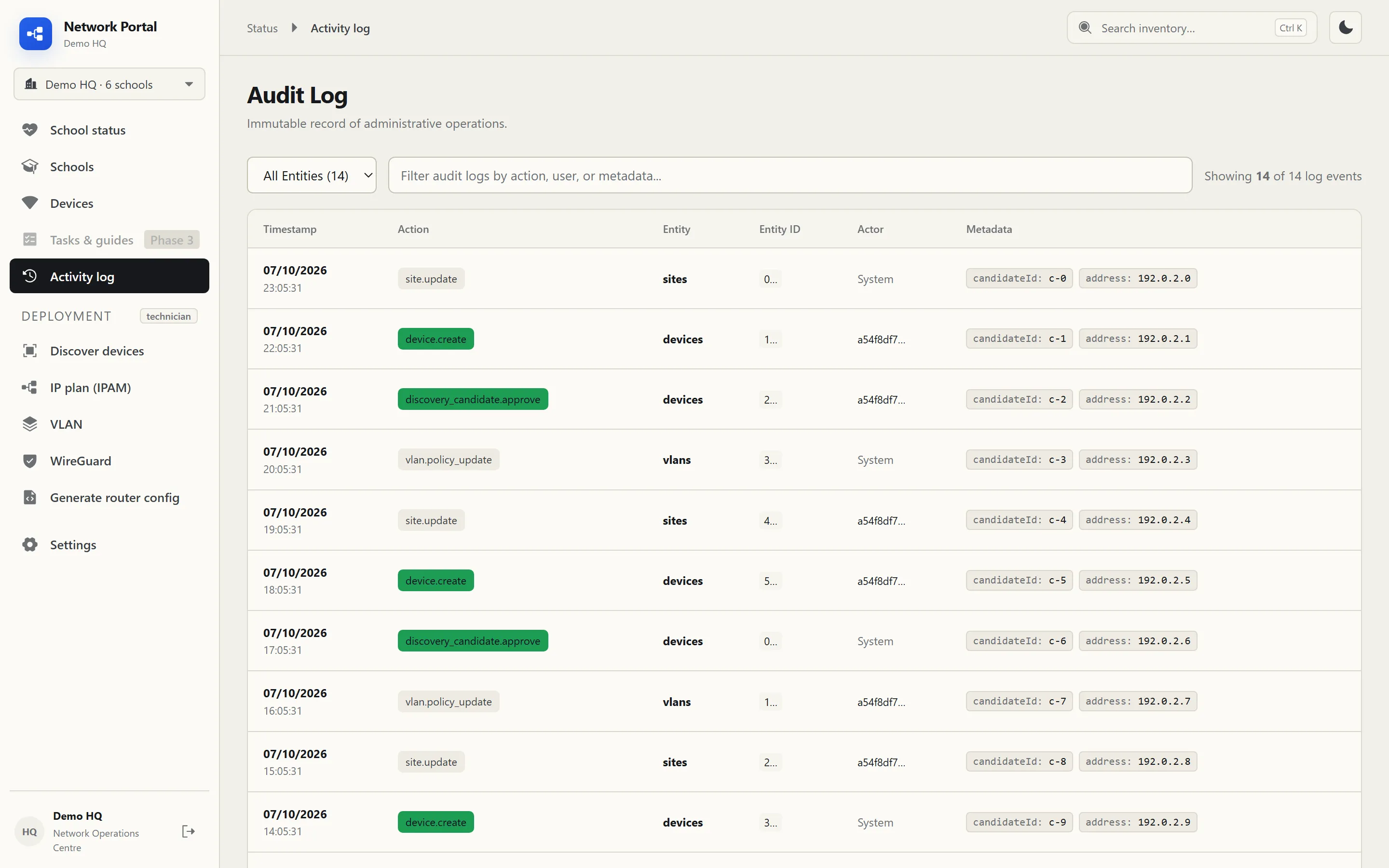Click the Schools graduation cap icon

[30, 166]
